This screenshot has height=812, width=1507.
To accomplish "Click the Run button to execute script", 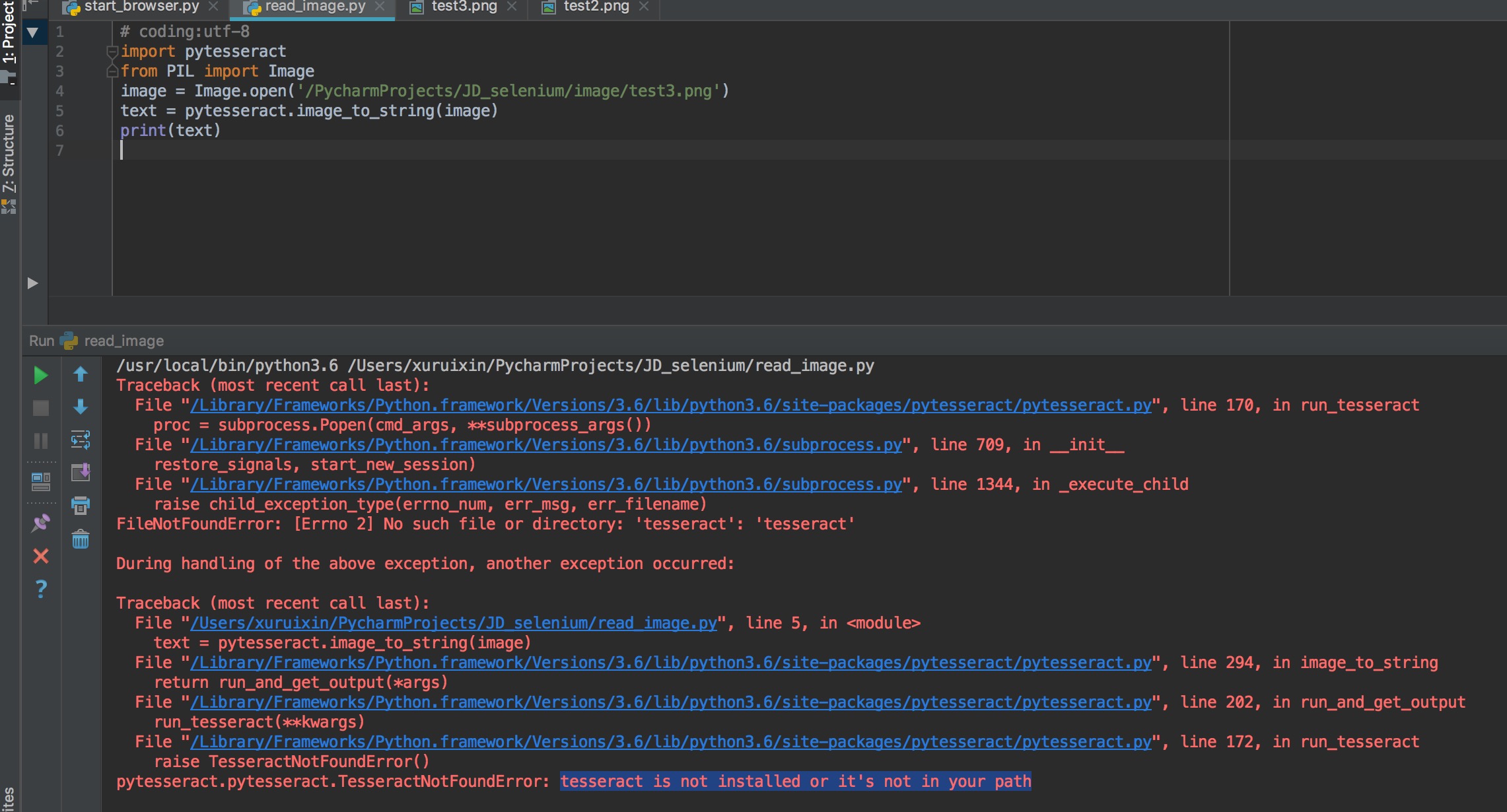I will click(40, 376).
